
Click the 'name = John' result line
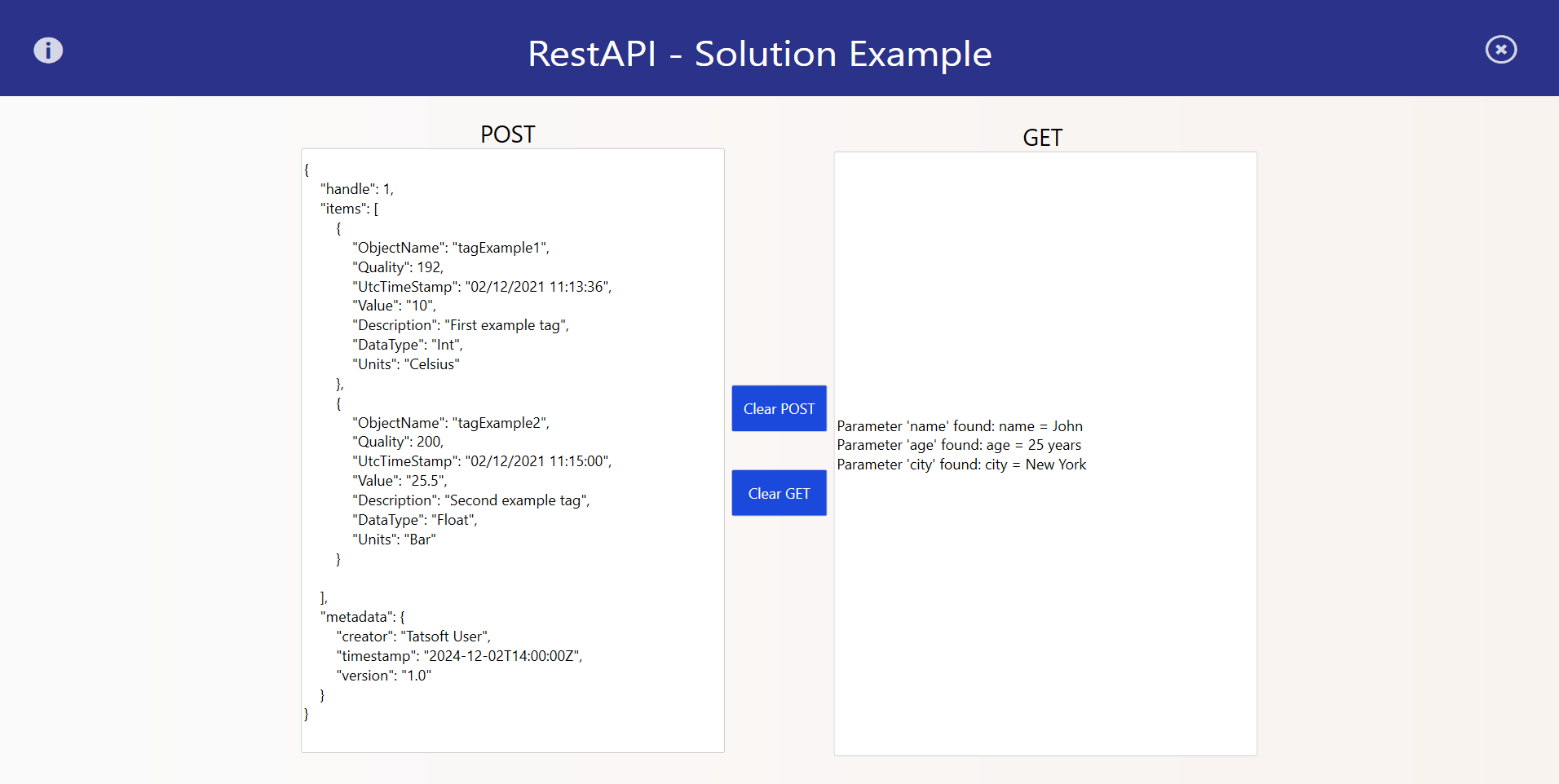point(960,426)
